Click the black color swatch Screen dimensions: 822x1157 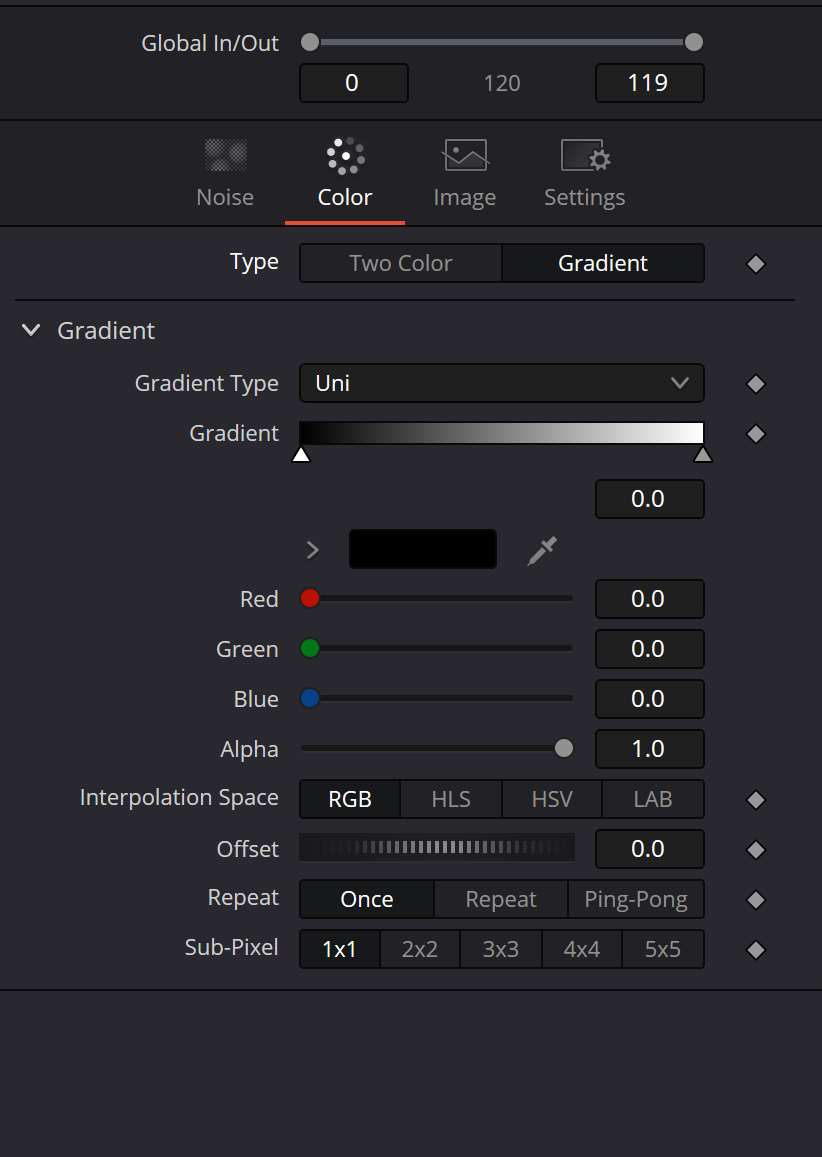[423, 549]
